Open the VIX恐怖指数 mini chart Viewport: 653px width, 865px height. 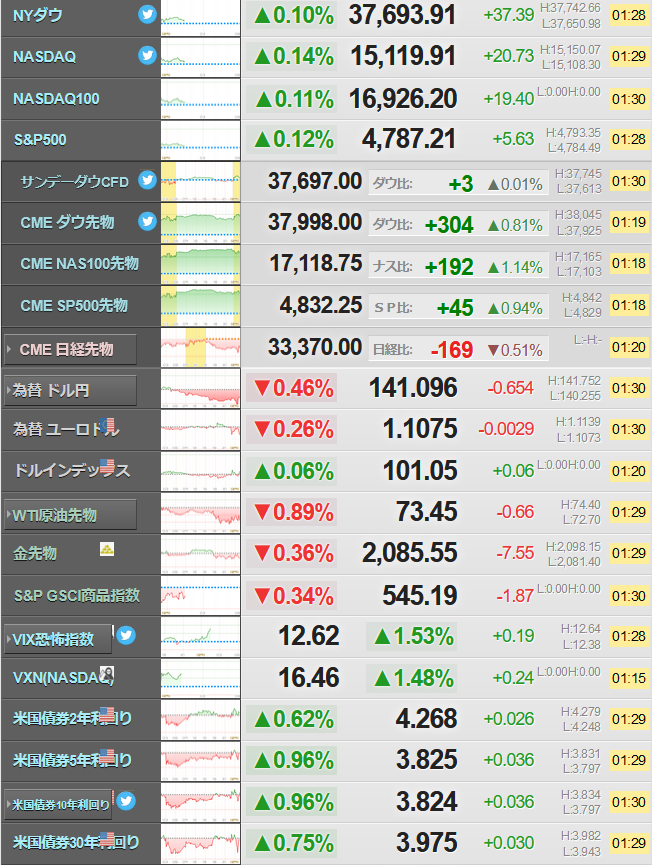[201, 637]
